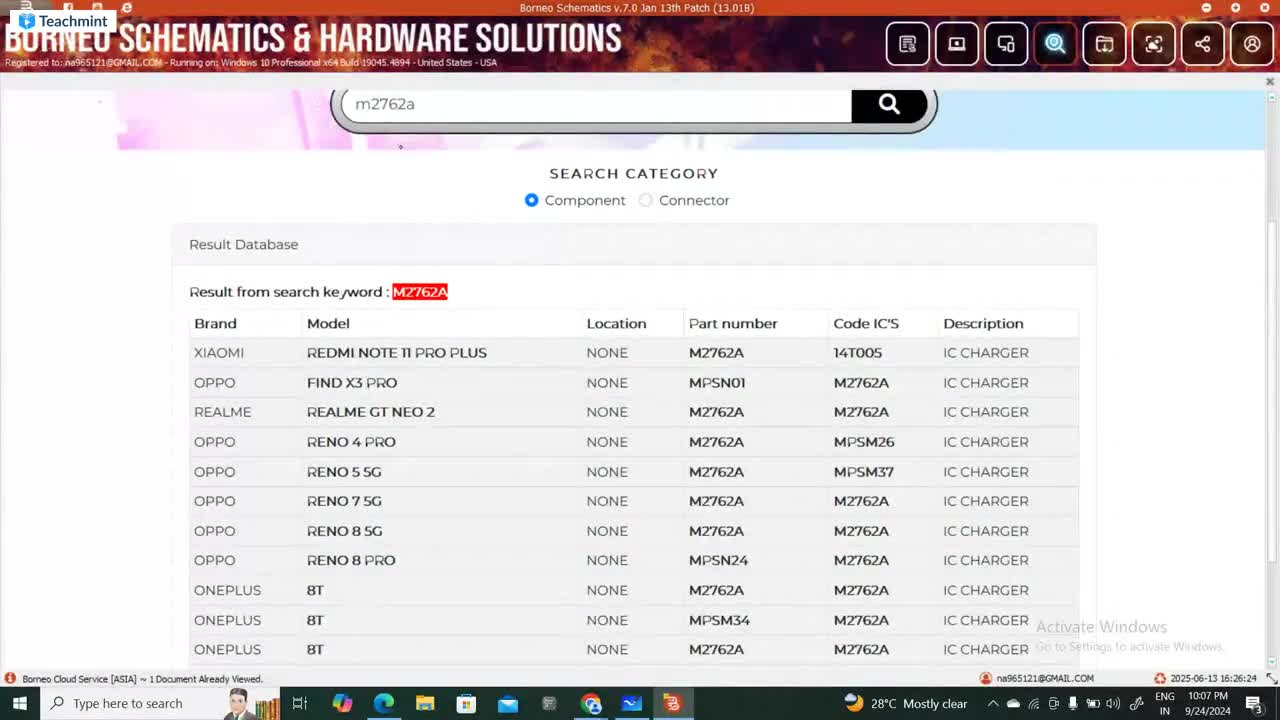Click the account email in status bar
The height and width of the screenshot is (720, 1280).
pos(1045,679)
